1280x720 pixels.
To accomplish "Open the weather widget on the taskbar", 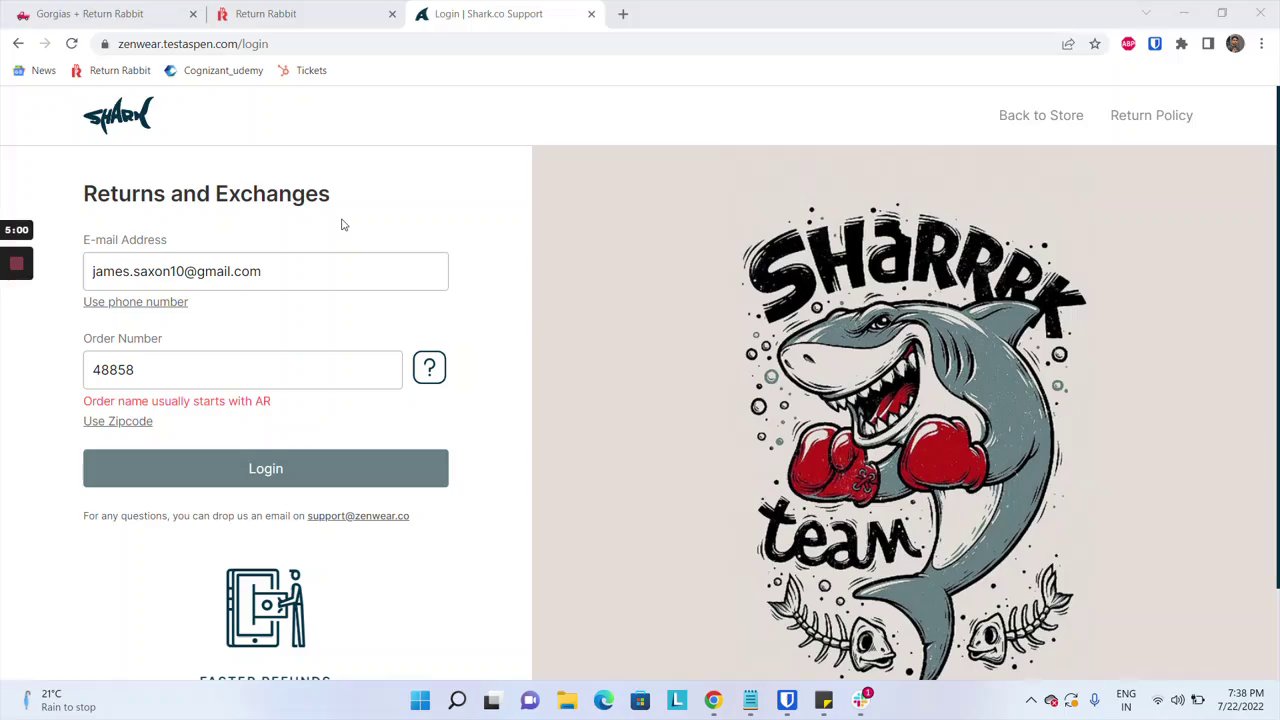I will pos(56,700).
